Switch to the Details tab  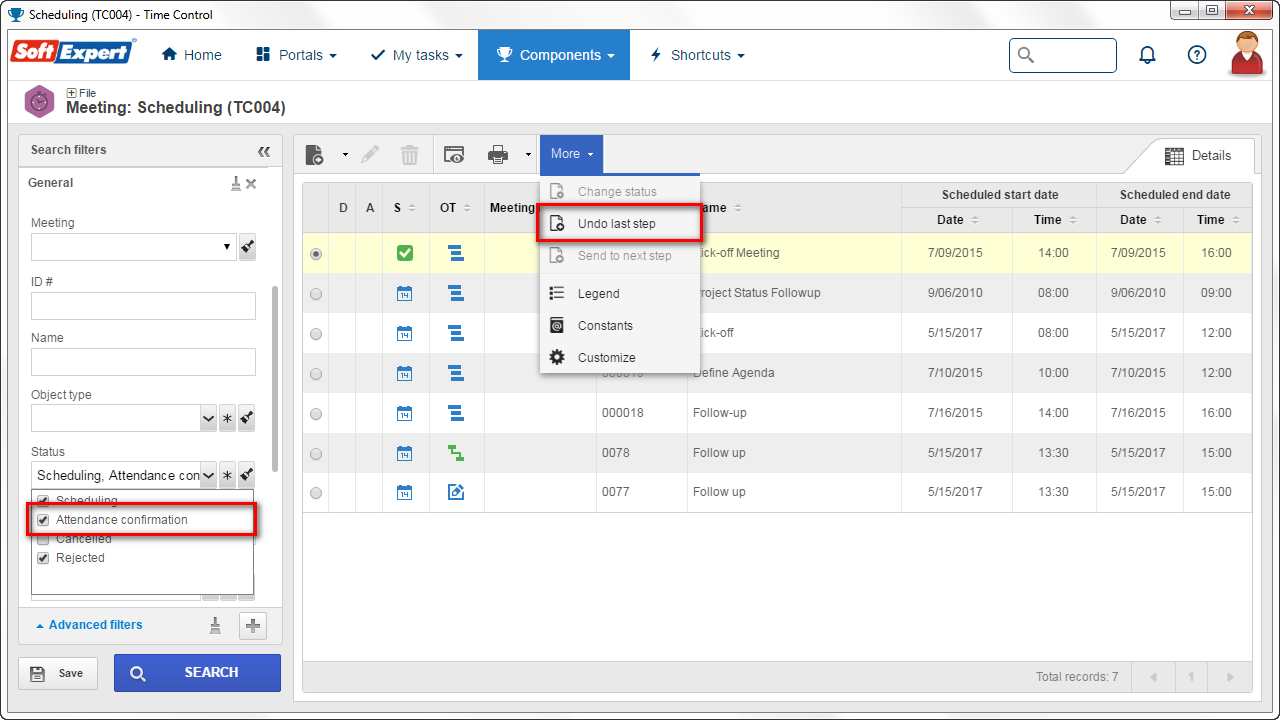point(1198,156)
